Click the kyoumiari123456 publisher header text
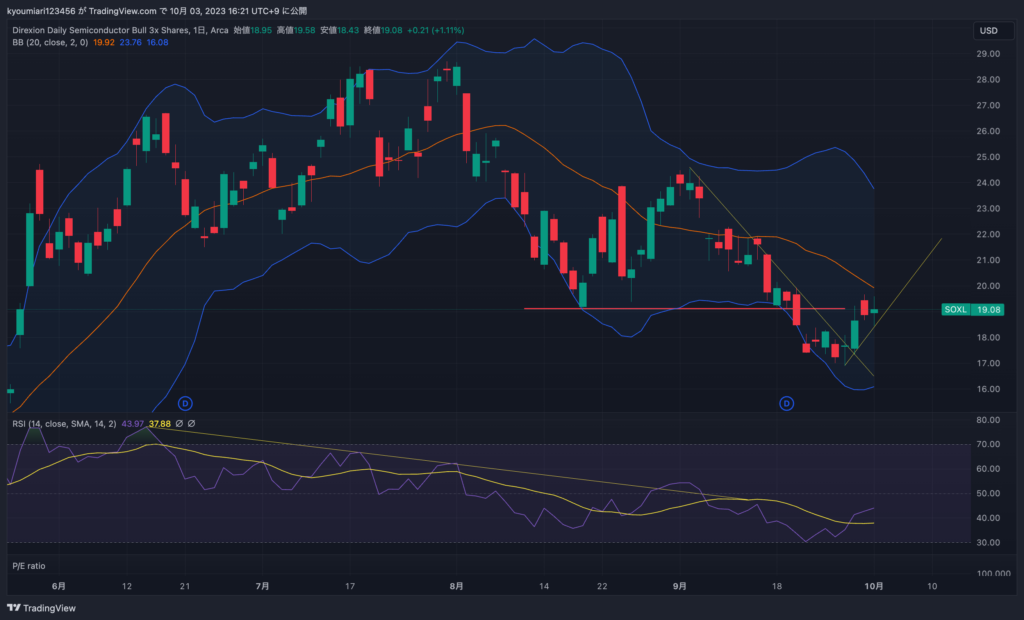 point(157,10)
